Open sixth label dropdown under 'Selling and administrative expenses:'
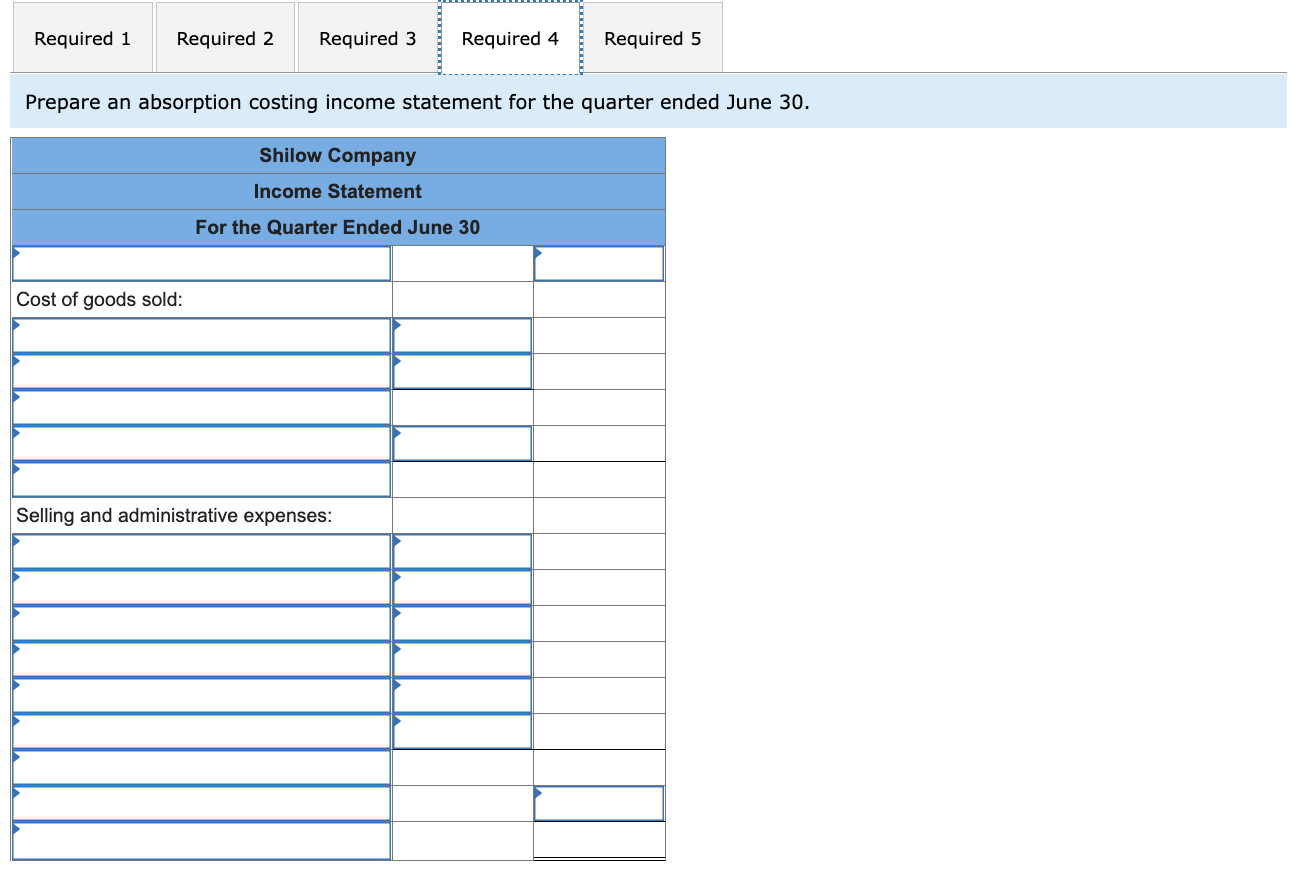 201,732
